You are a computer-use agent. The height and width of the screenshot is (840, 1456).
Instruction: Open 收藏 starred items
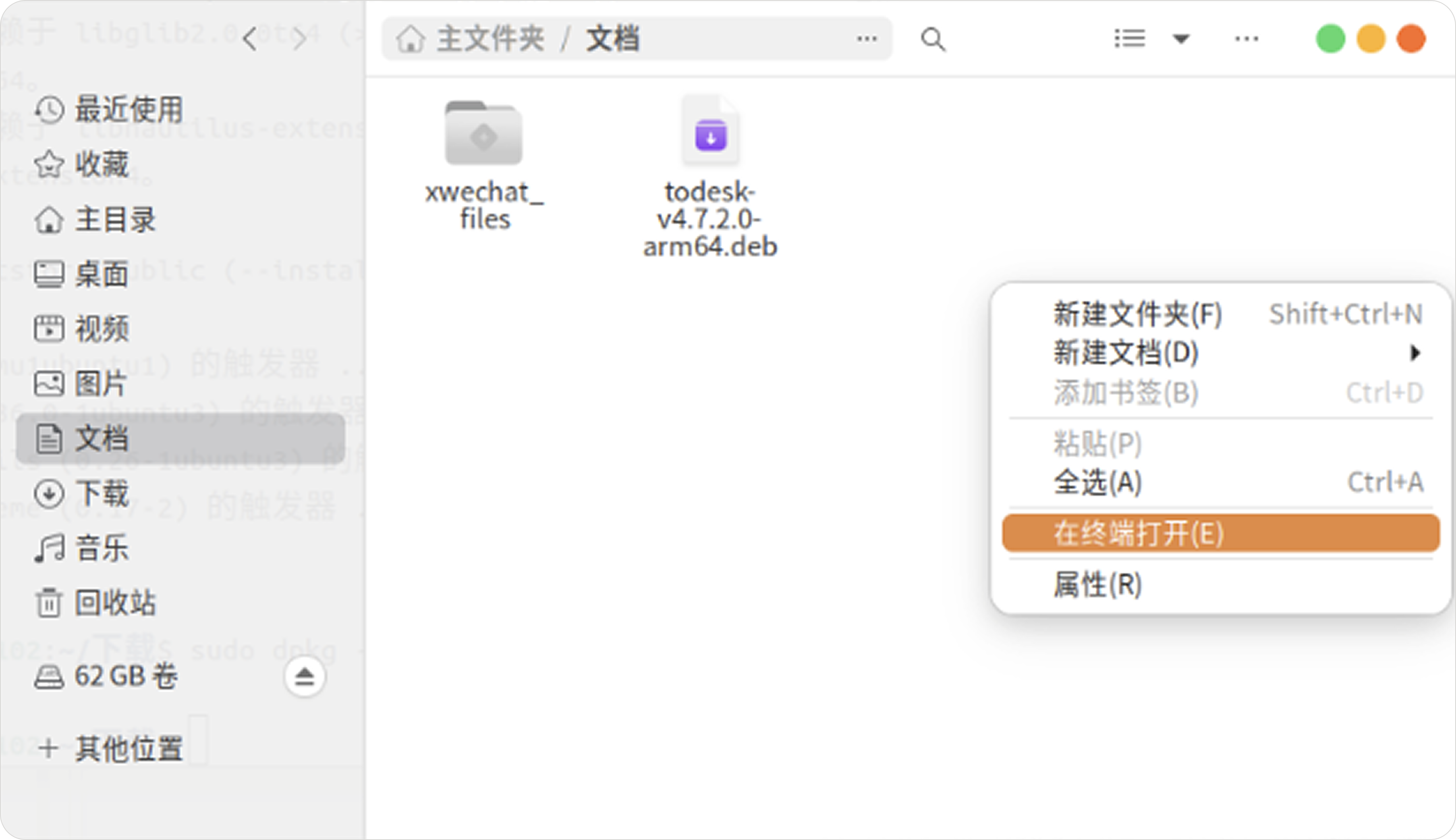pos(181,164)
